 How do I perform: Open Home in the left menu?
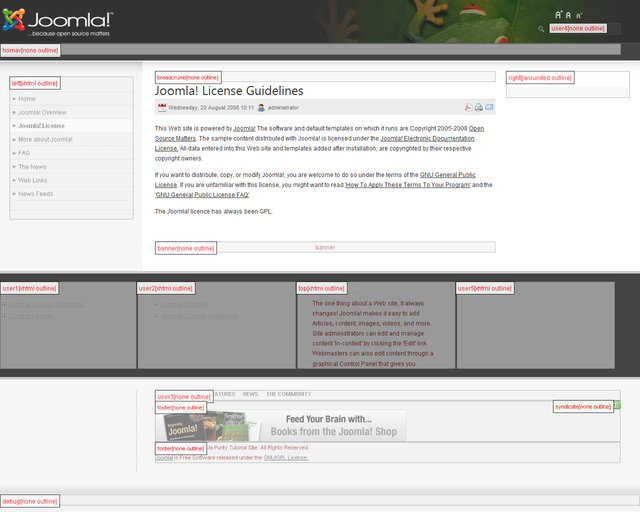(27, 99)
